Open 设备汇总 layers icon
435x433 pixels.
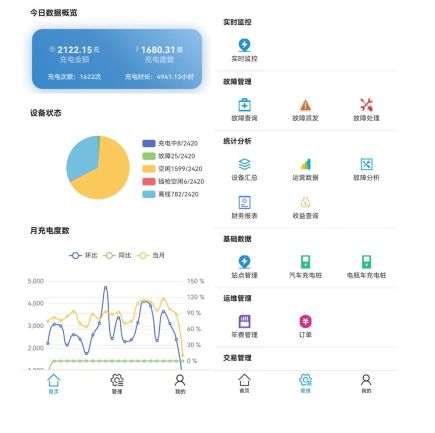pyautogui.click(x=244, y=164)
